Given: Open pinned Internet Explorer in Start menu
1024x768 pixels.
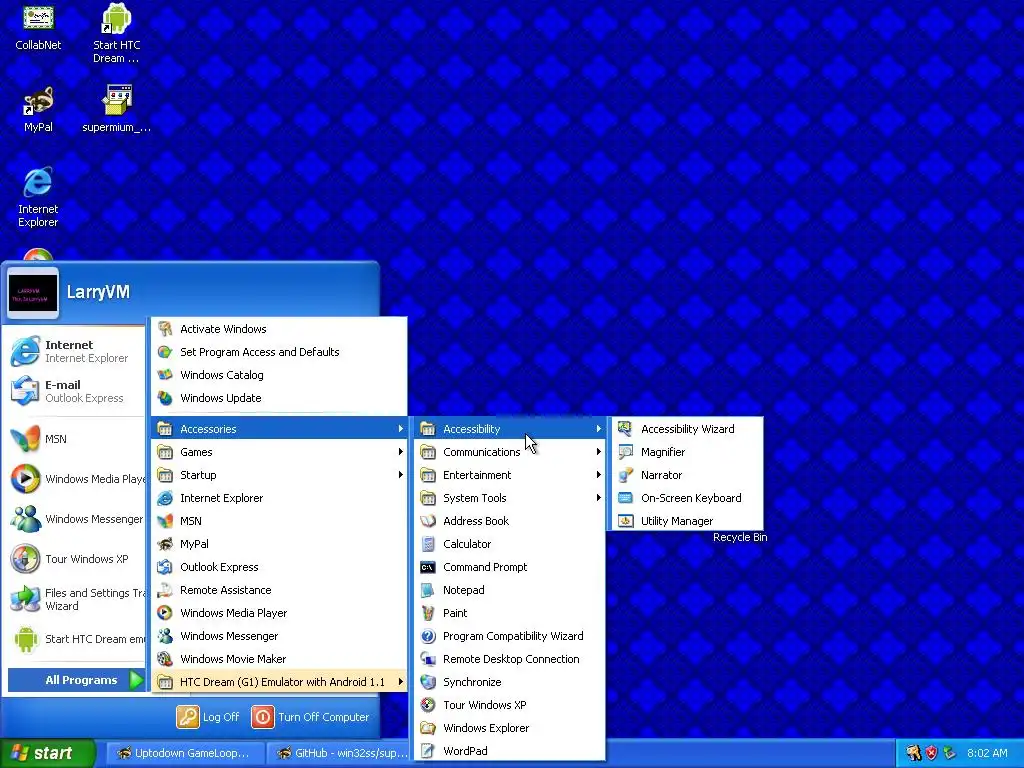Looking at the screenshot, I should (76, 351).
